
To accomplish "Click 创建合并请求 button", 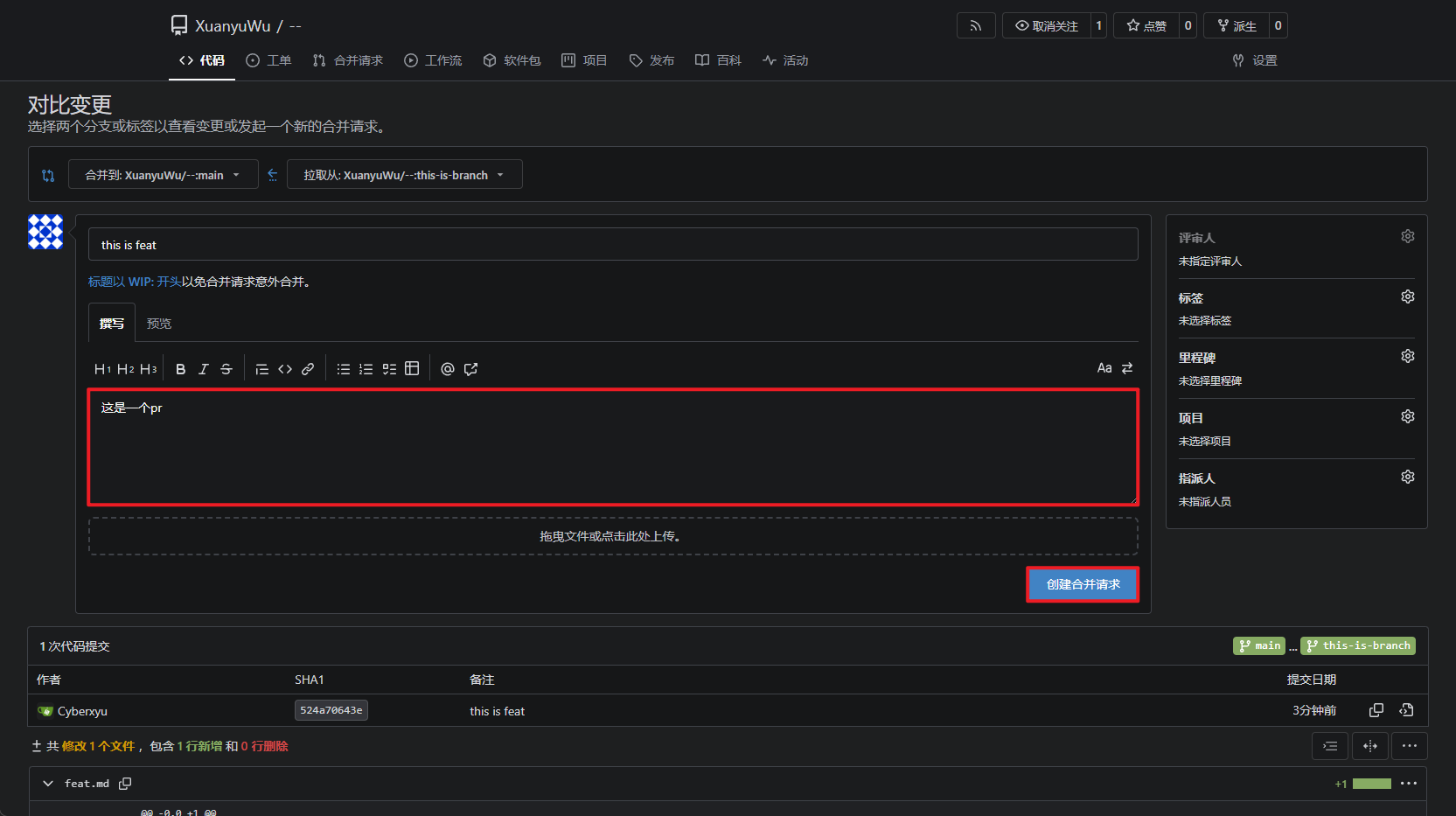I will click(1083, 584).
